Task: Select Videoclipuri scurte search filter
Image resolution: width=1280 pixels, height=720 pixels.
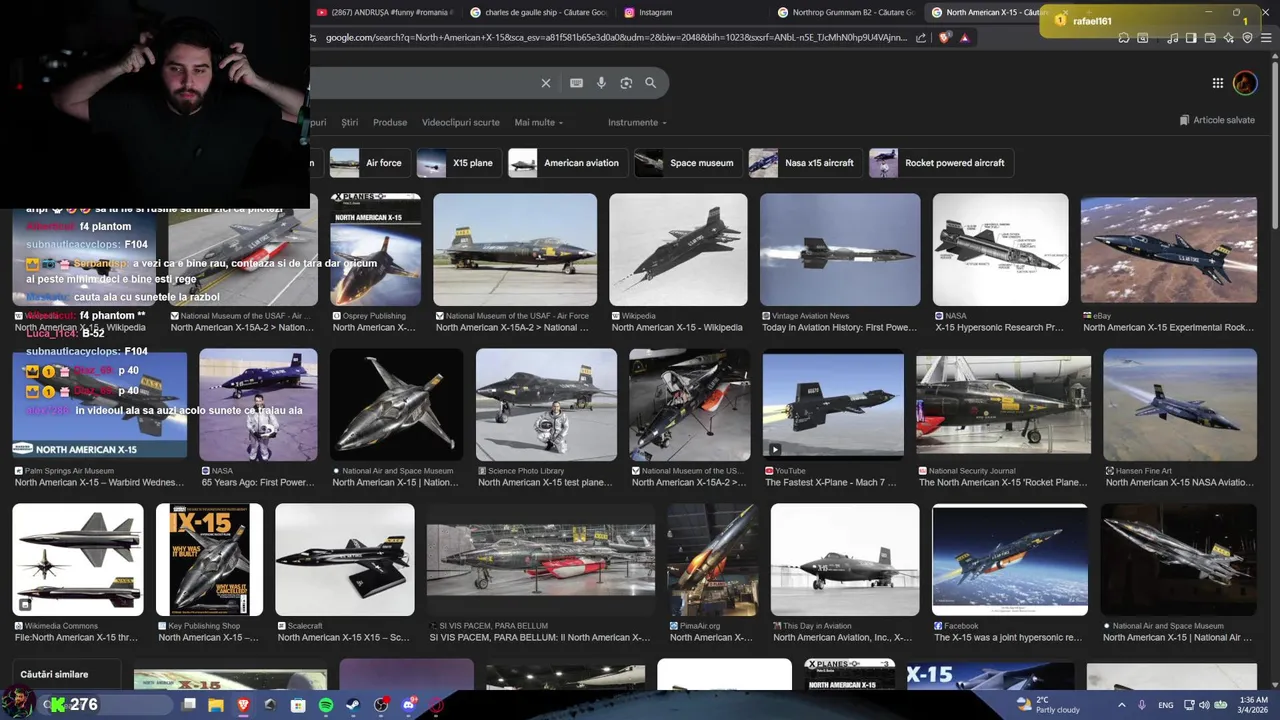Action: [x=460, y=122]
